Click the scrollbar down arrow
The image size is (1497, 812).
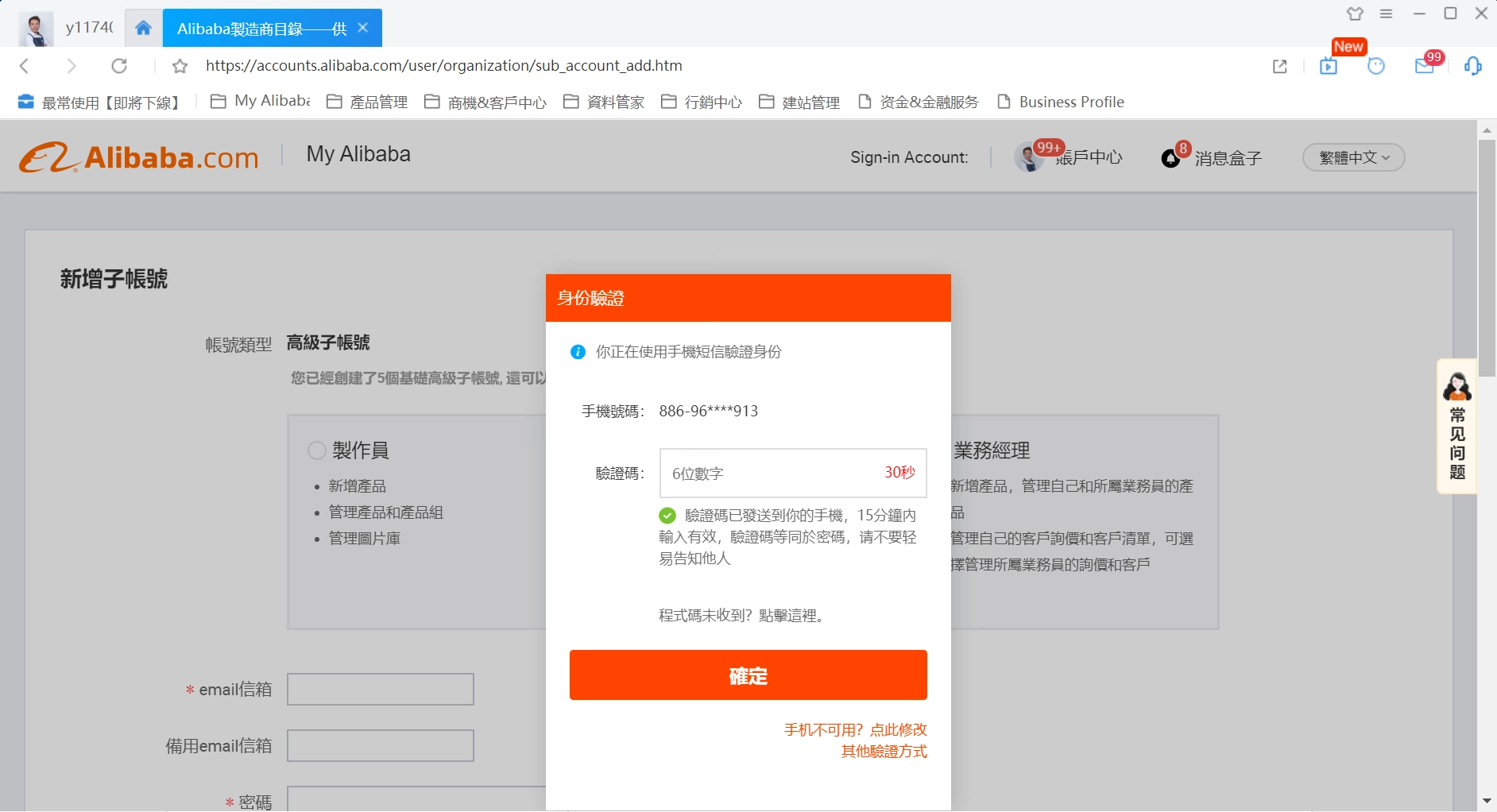coord(1487,801)
